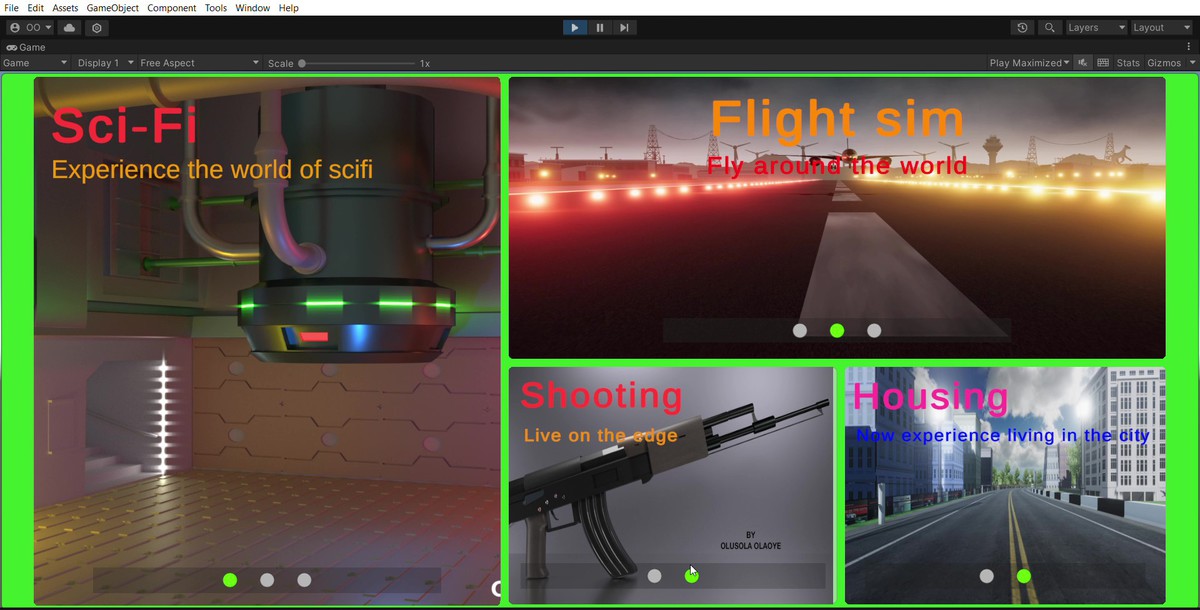Screen dimensions: 1200x610
Task: Select the second dot on the Sci-Fi card
Action: point(267,580)
